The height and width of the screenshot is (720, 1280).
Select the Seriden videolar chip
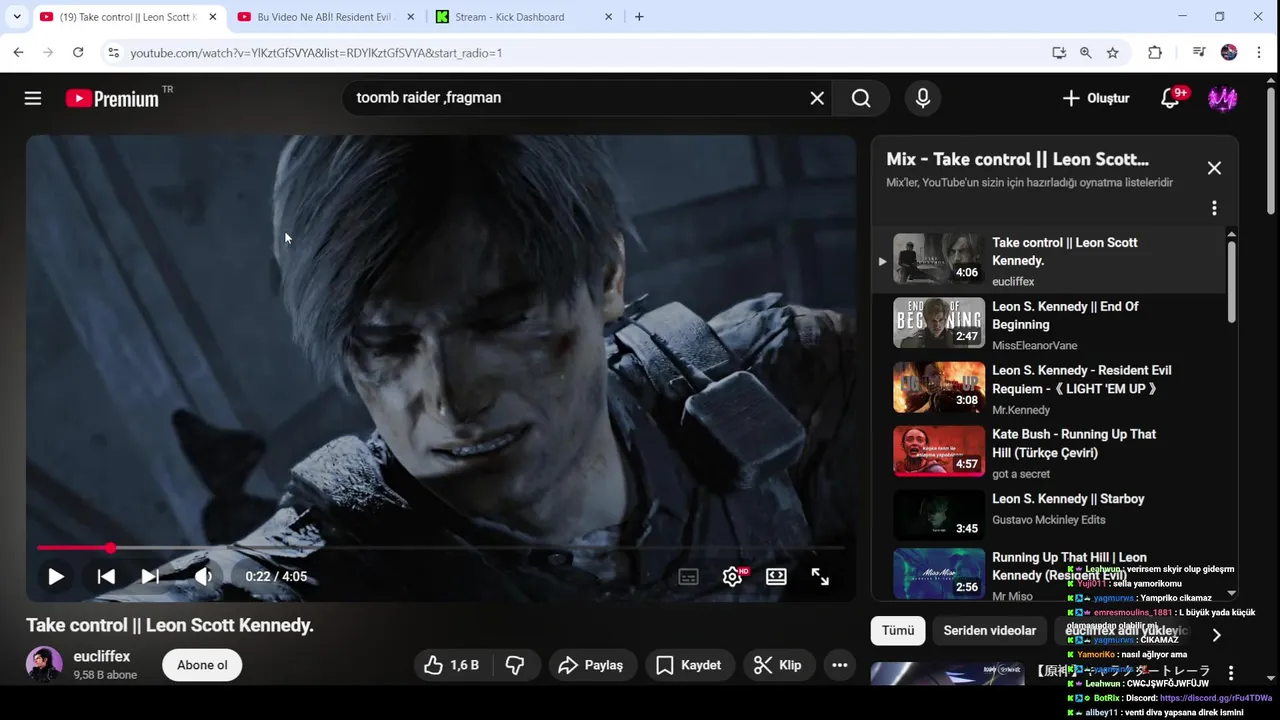989,631
